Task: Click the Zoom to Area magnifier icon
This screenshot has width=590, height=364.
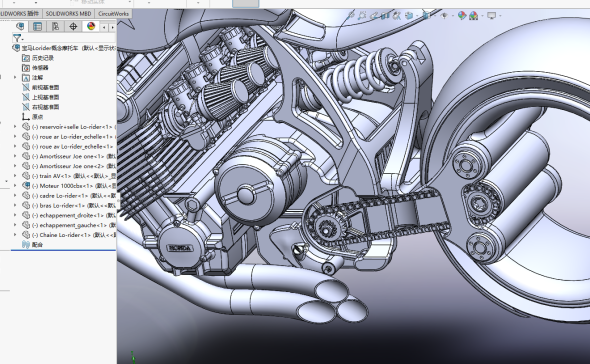Action: click(x=362, y=15)
